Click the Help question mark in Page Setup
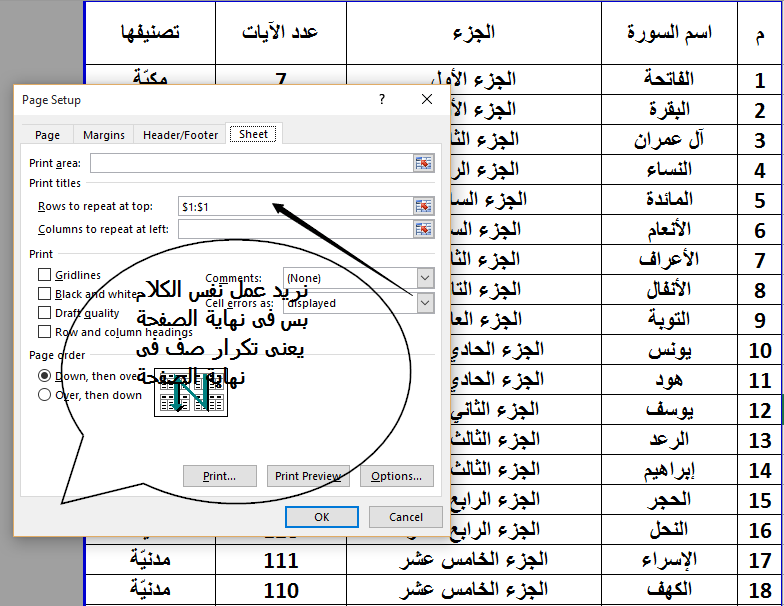 [382, 99]
